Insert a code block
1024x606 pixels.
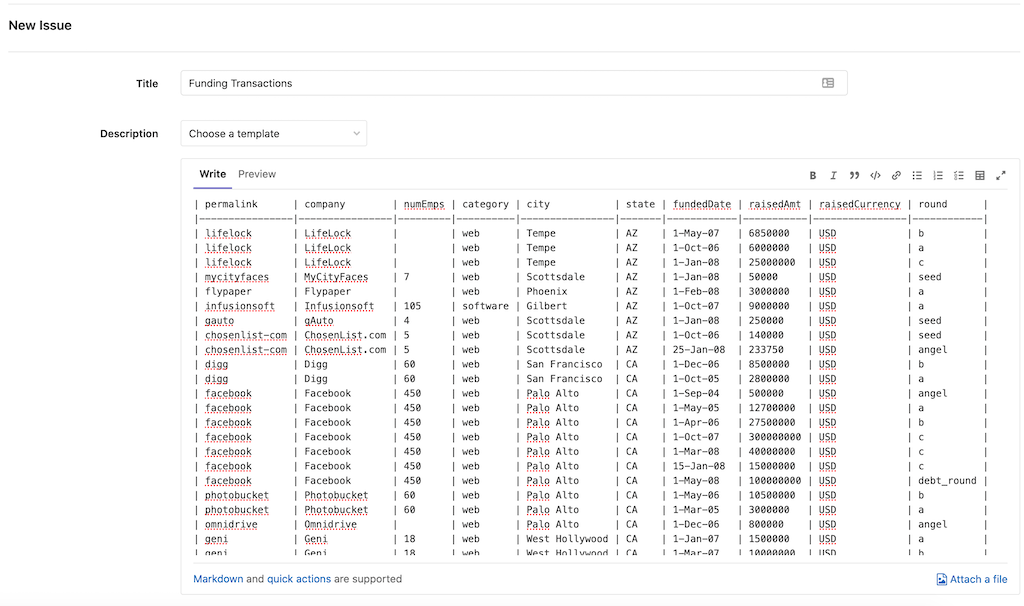(x=875, y=174)
